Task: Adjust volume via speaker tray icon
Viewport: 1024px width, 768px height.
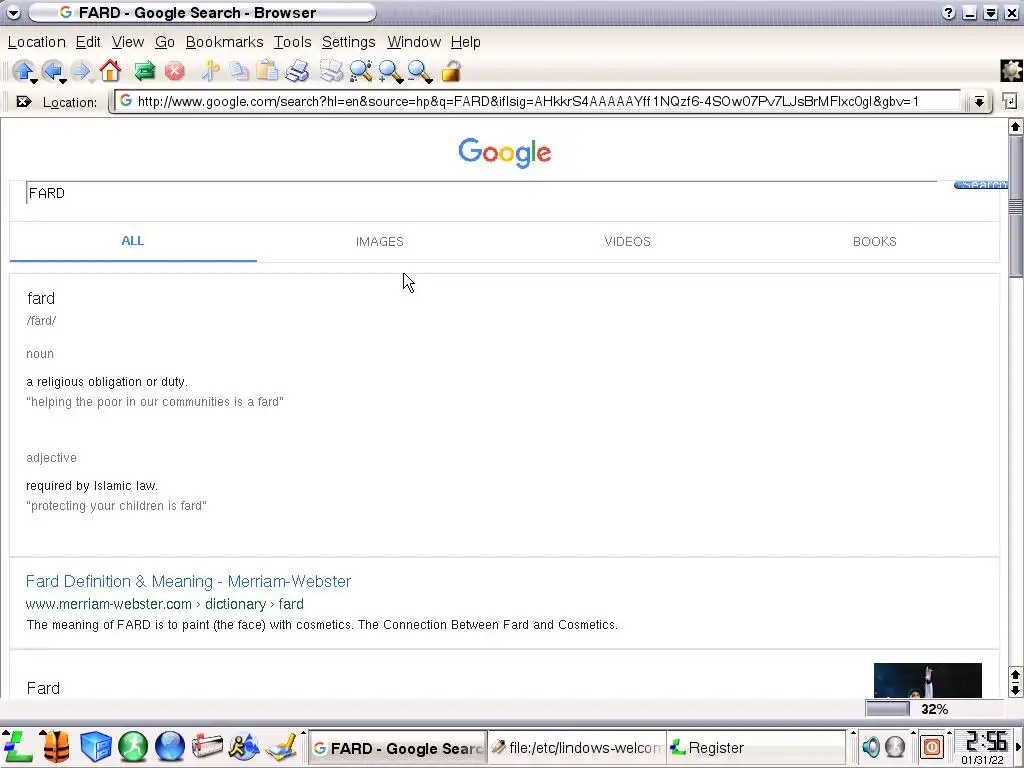Action: [x=871, y=746]
